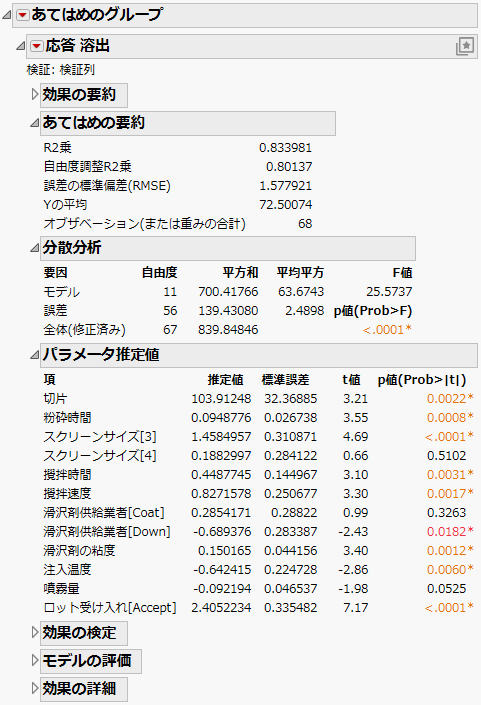Click the p値(Prob>|t|) column header
The width and height of the screenshot is (481, 705).
pos(422,380)
